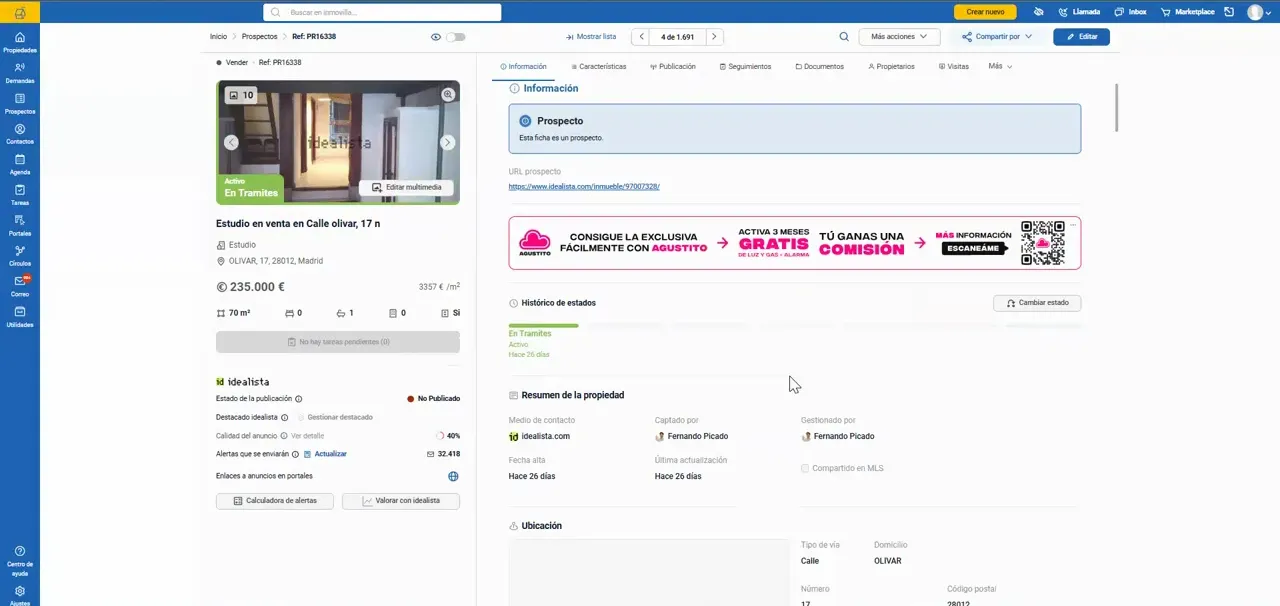Switch to the Visitas tab
This screenshot has width=1280, height=606.
click(954, 66)
